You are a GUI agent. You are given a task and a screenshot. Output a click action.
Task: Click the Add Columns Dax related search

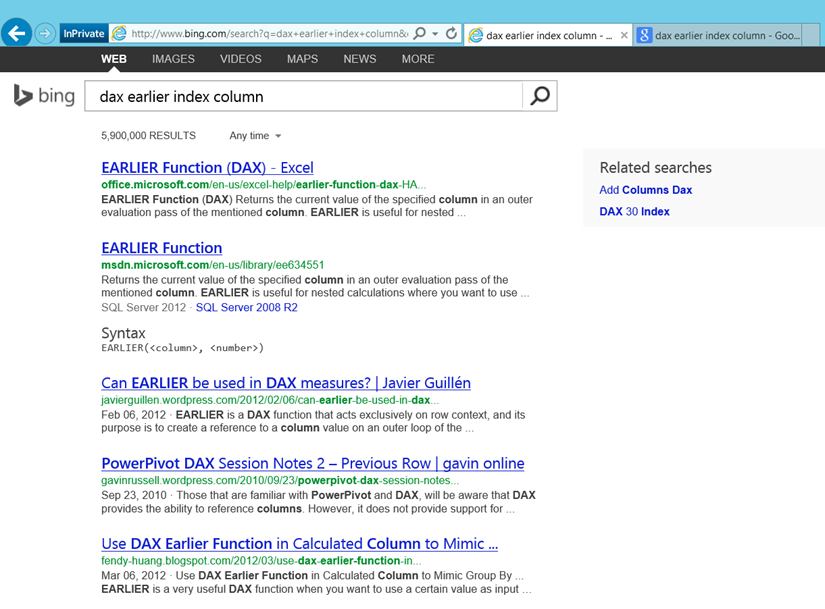coord(645,189)
